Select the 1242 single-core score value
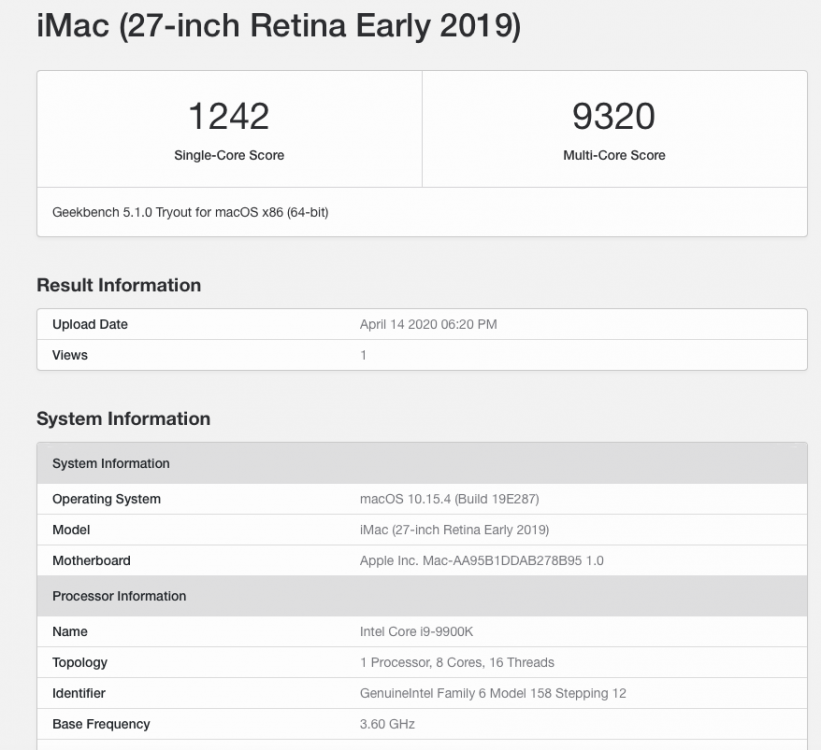The height and width of the screenshot is (750, 821). pos(229,116)
